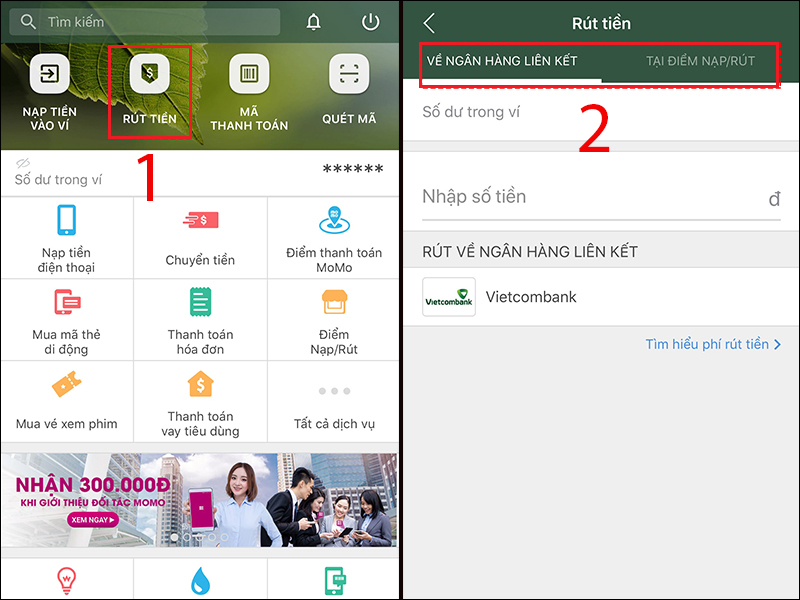Toggle wallet balance visibility eye icon
800x600 pixels.
[x=23, y=163]
